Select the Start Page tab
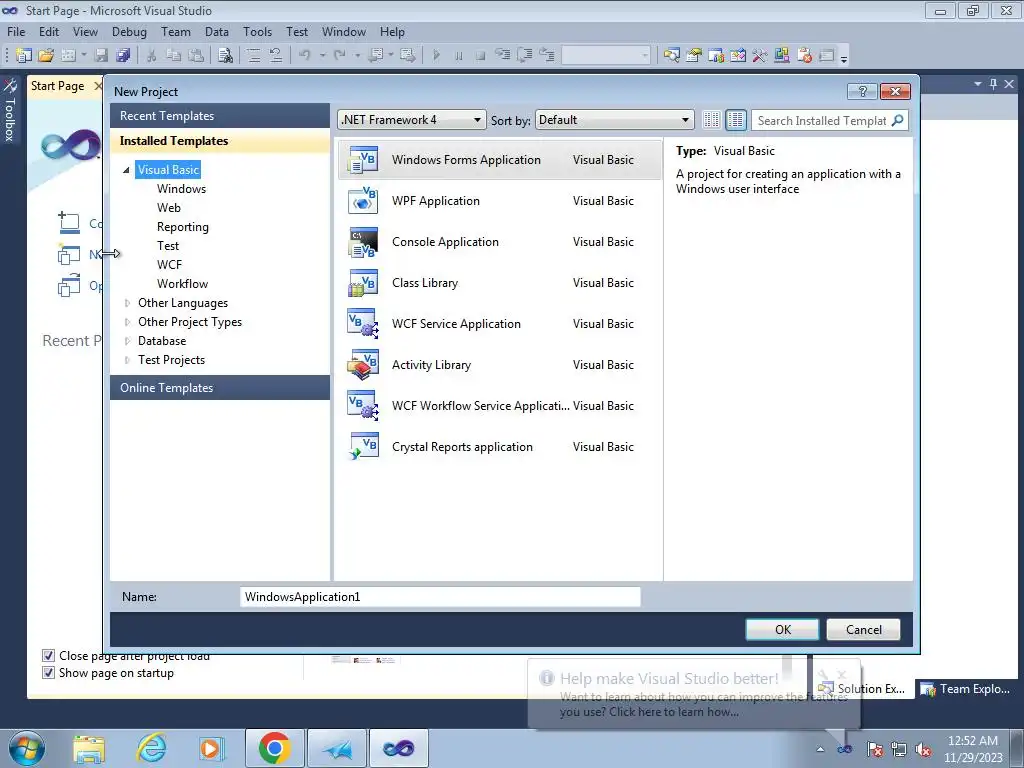The width and height of the screenshot is (1024, 768). click(x=57, y=86)
